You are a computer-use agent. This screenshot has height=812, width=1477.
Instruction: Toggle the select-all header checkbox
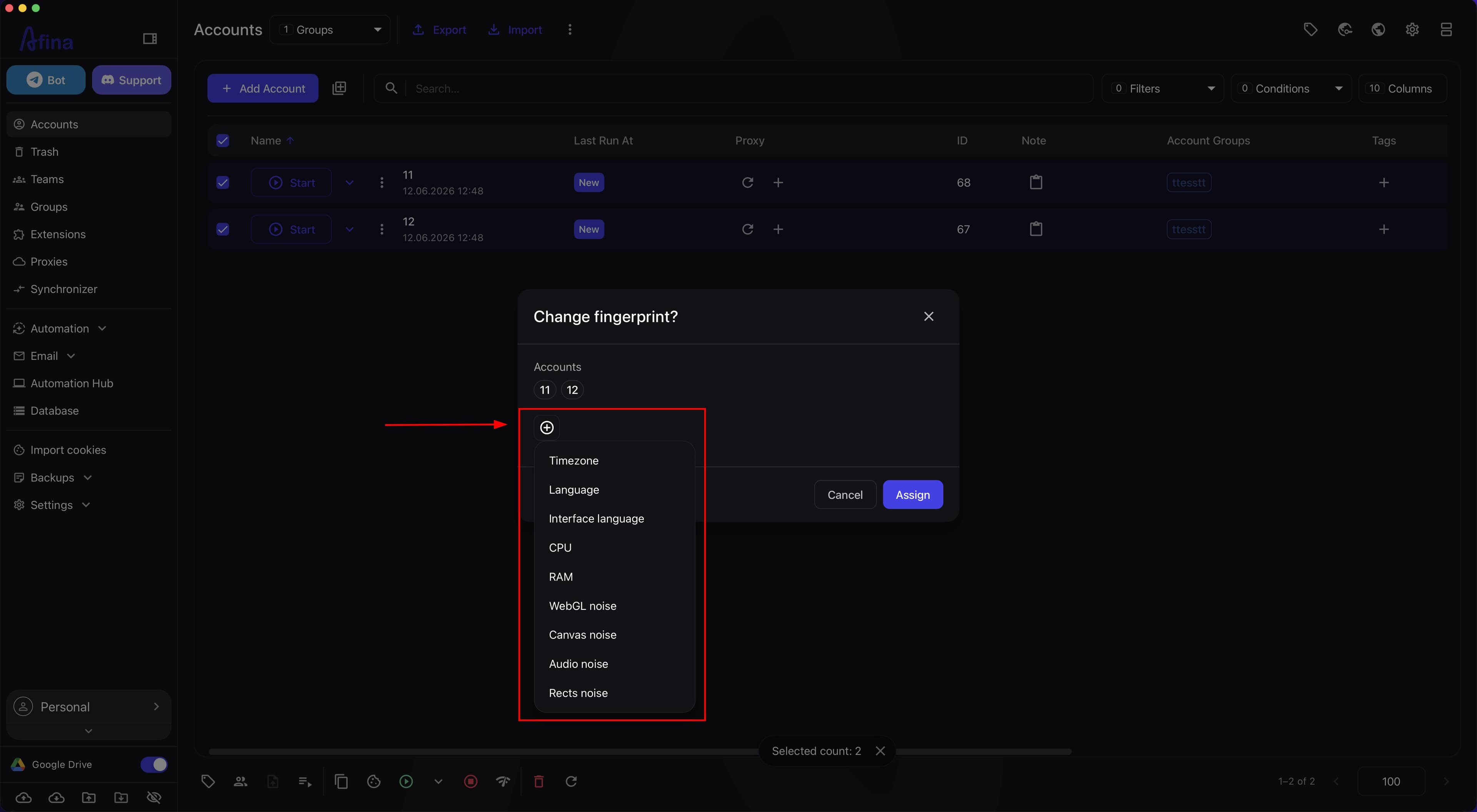223,140
